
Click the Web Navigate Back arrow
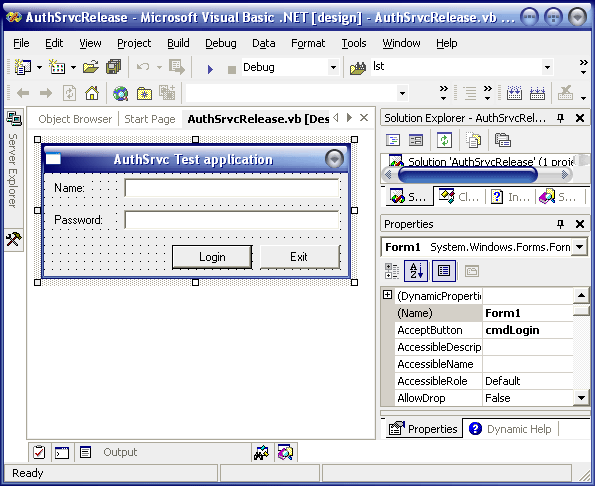(x=23, y=93)
